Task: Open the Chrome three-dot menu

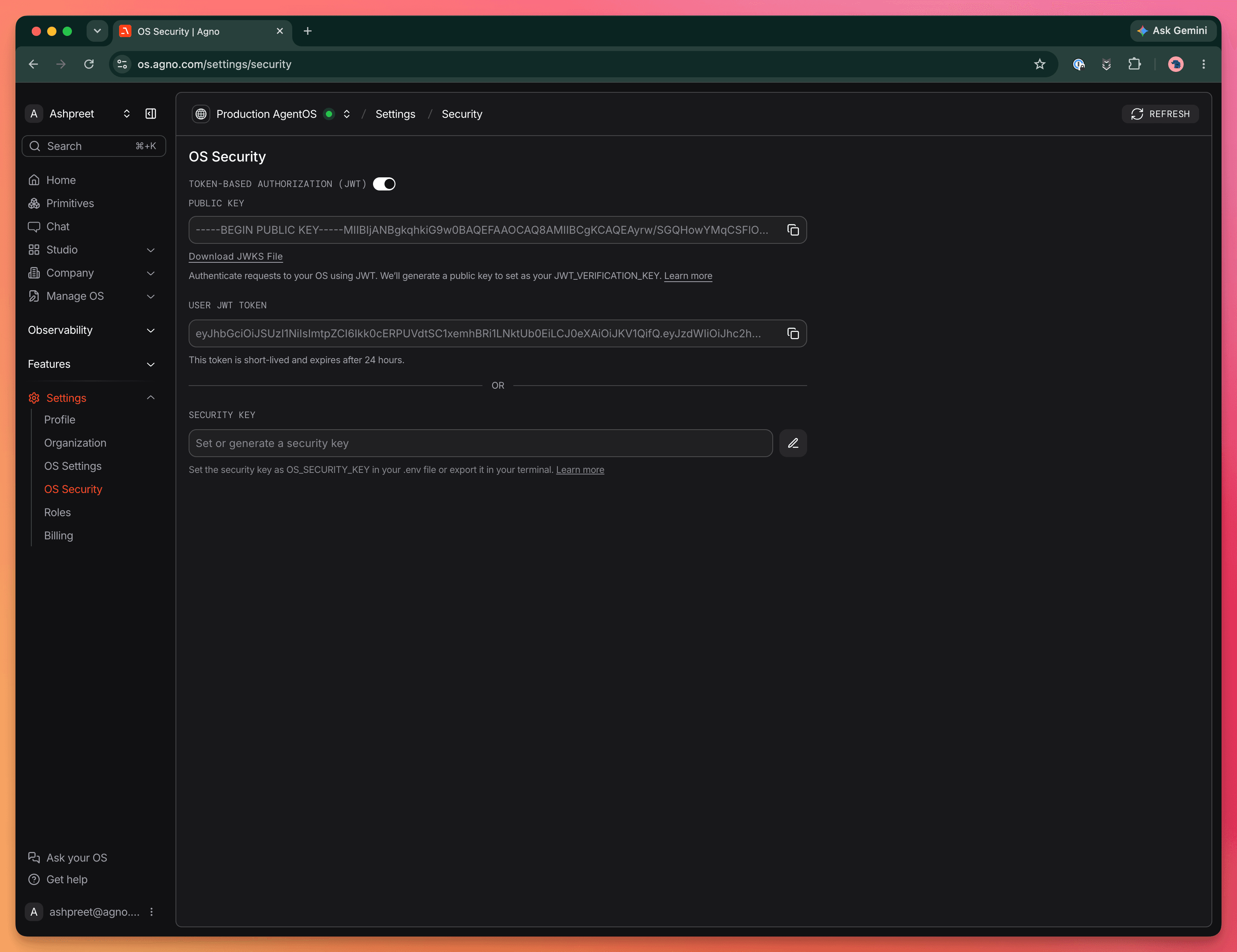Action: tap(1204, 64)
